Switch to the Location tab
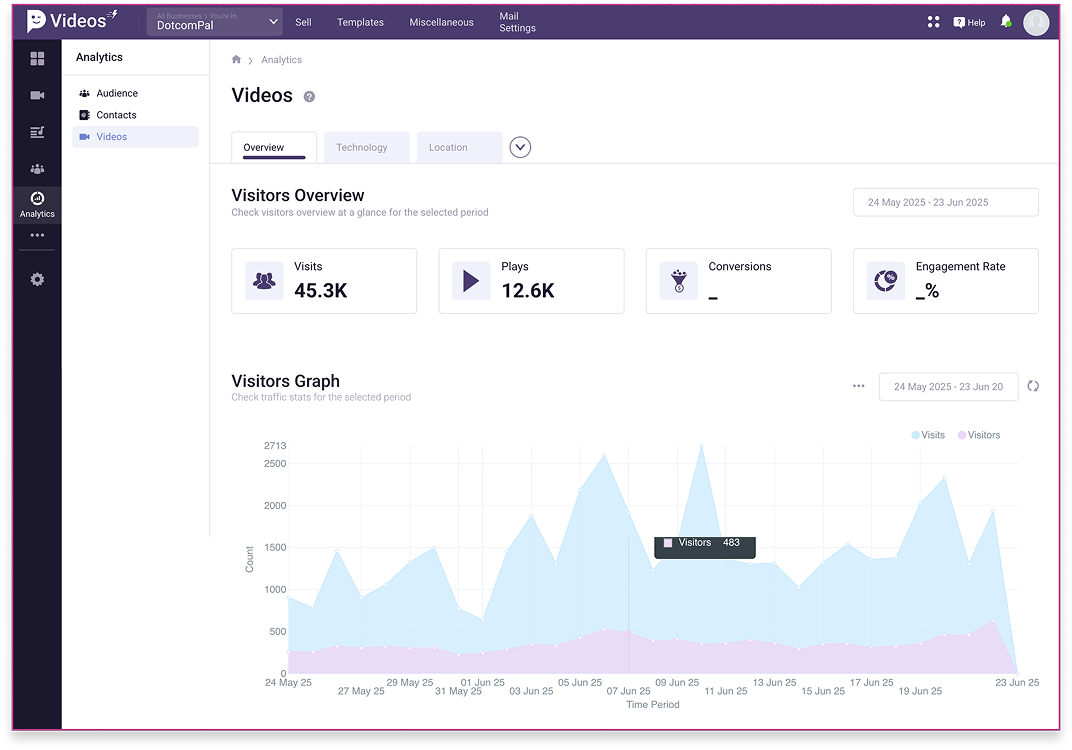1072x750 pixels. [448, 148]
